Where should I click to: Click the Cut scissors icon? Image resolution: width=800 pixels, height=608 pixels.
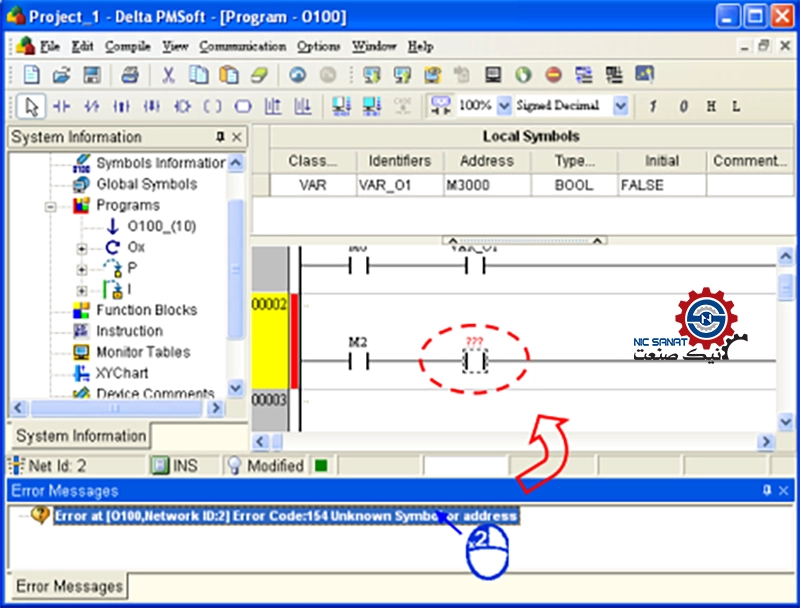(x=169, y=75)
